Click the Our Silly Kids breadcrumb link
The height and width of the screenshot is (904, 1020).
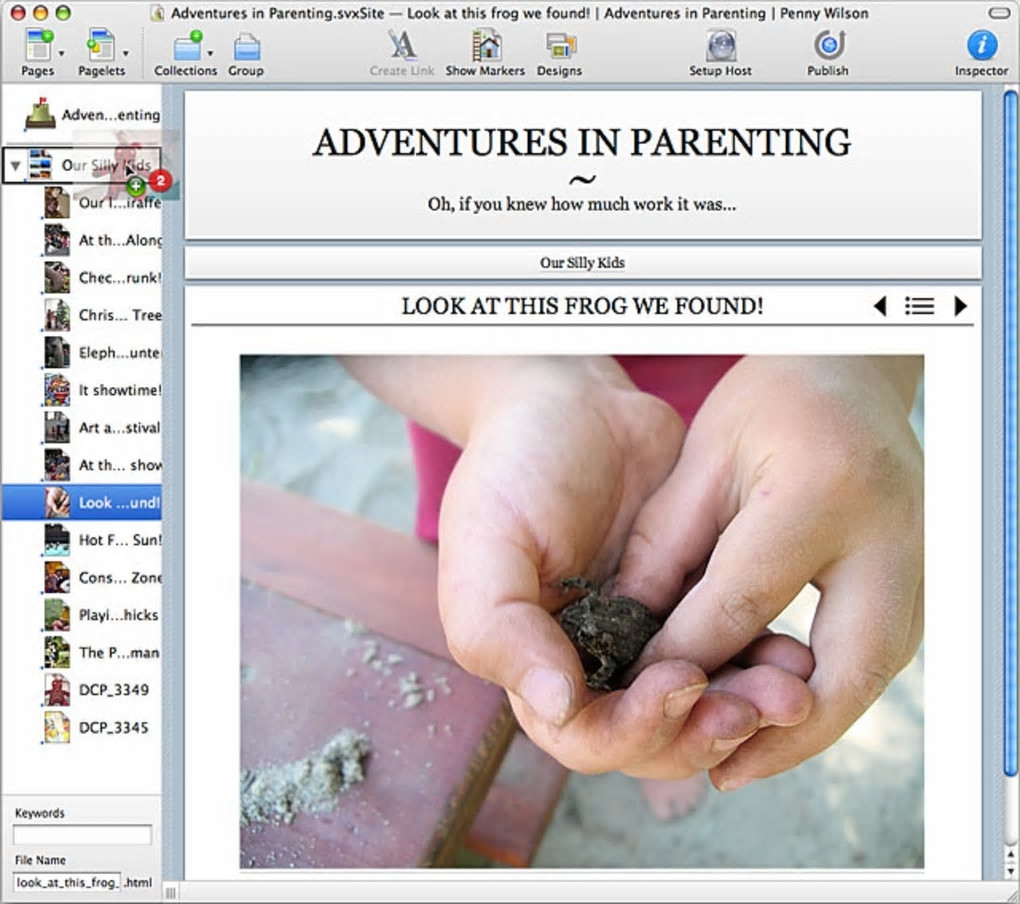[582, 263]
